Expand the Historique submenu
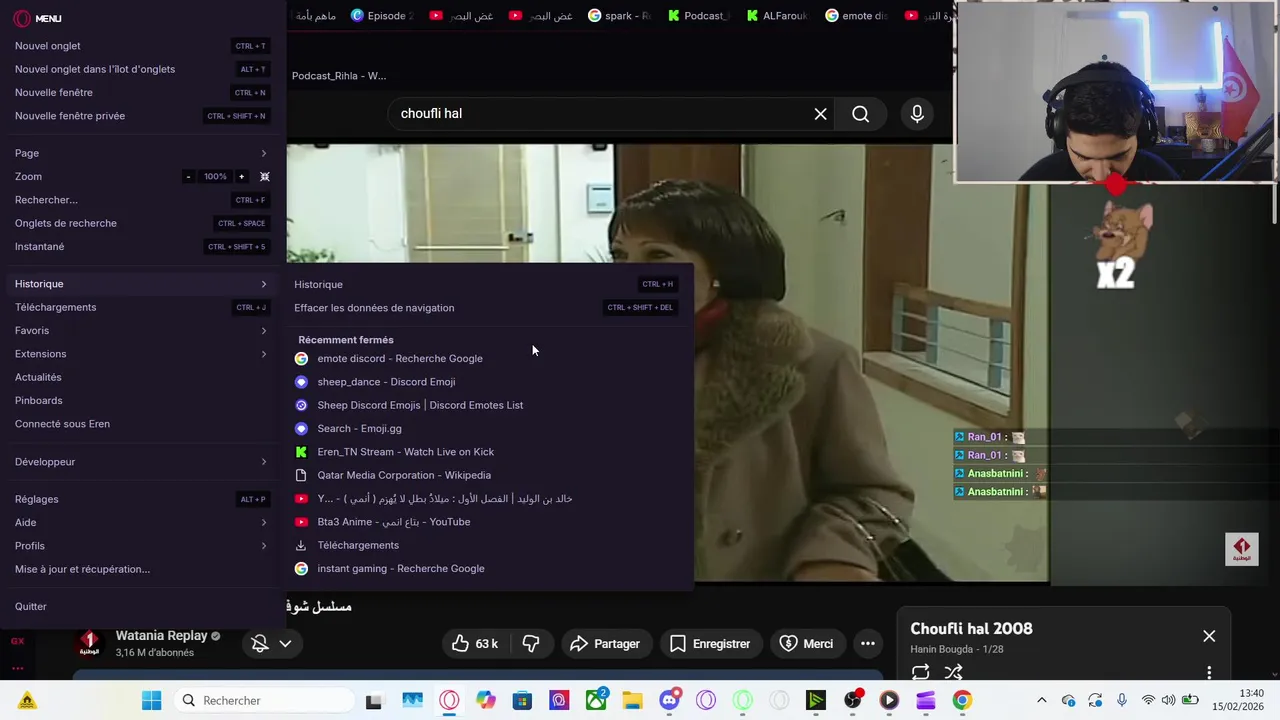 (143, 284)
